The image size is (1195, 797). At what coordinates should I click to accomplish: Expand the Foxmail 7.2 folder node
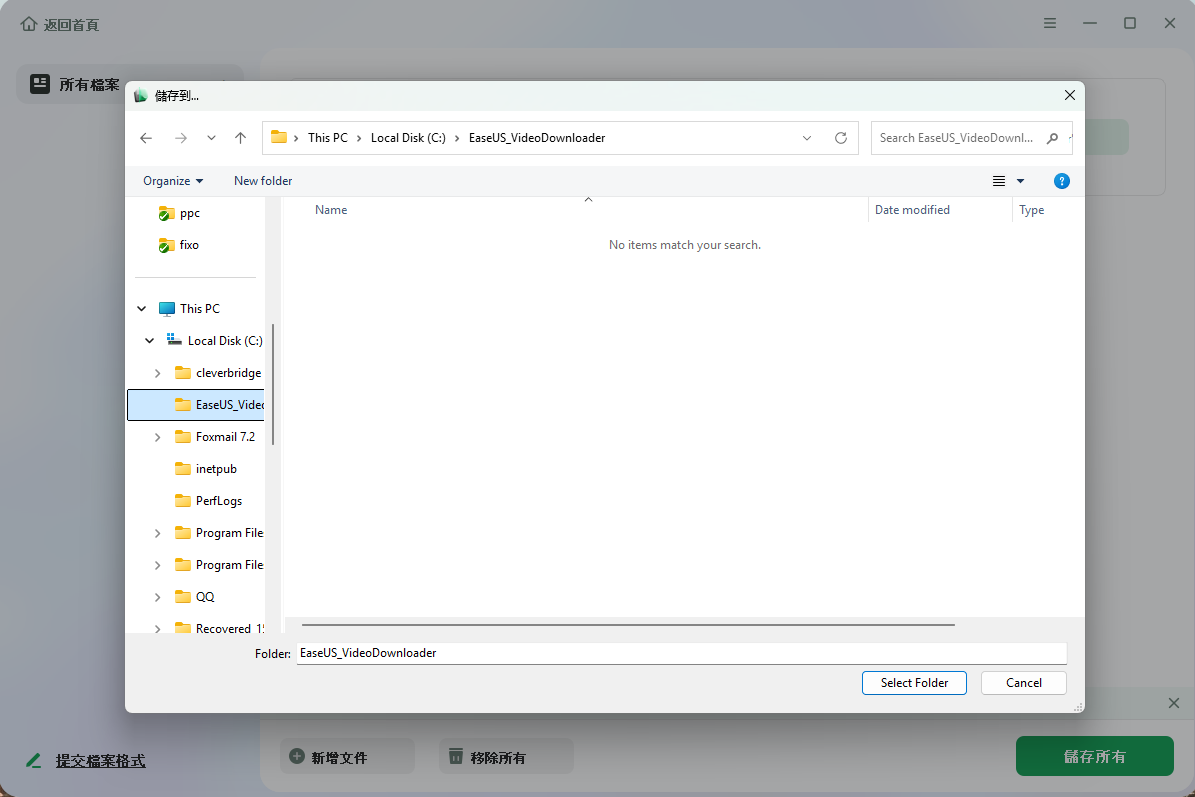(x=158, y=437)
